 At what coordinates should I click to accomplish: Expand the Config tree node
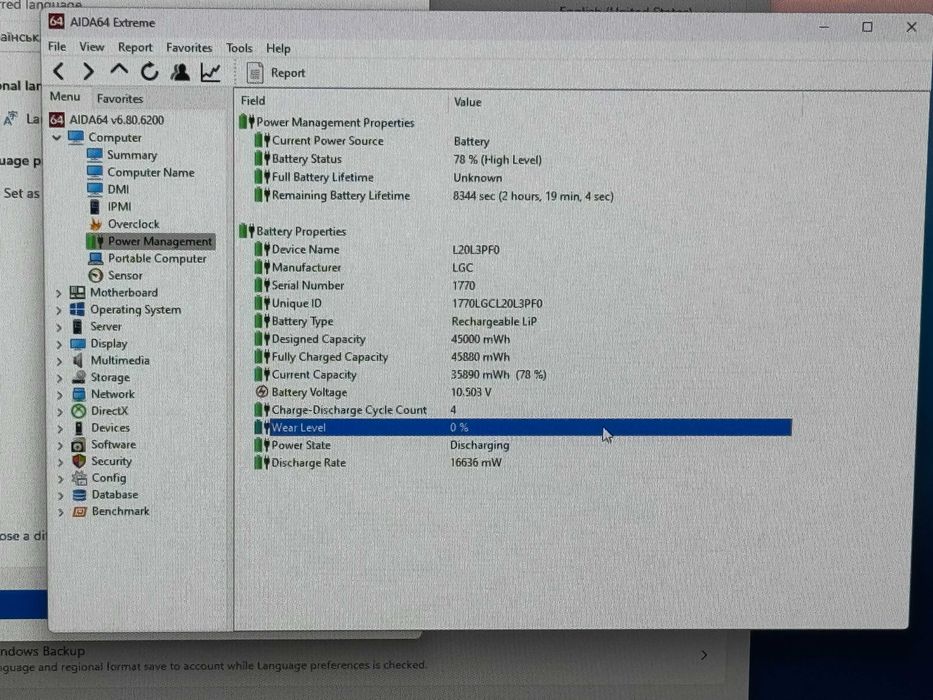click(x=60, y=478)
